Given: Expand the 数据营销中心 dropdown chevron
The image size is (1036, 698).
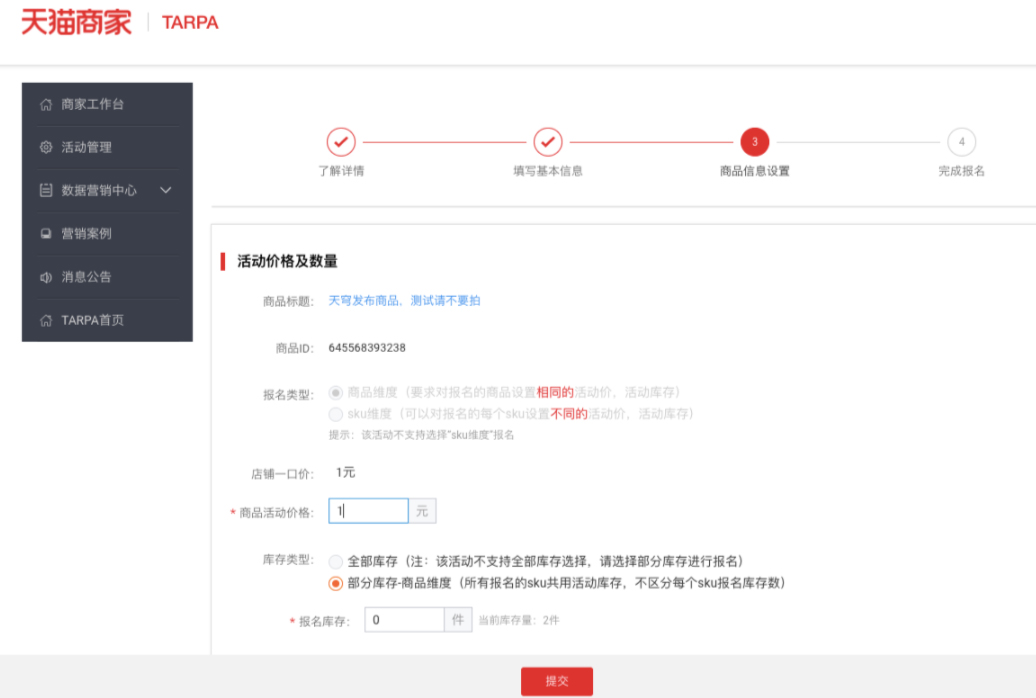Looking at the screenshot, I should pyautogui.click(x=167, y=190).
